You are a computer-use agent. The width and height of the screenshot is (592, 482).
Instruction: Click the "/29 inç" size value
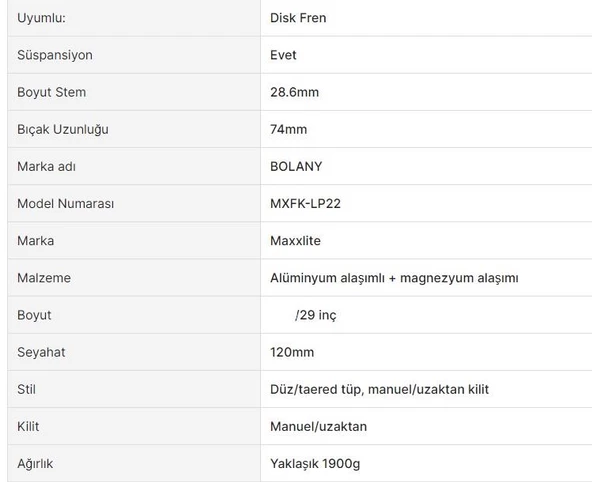pos(315,315)
